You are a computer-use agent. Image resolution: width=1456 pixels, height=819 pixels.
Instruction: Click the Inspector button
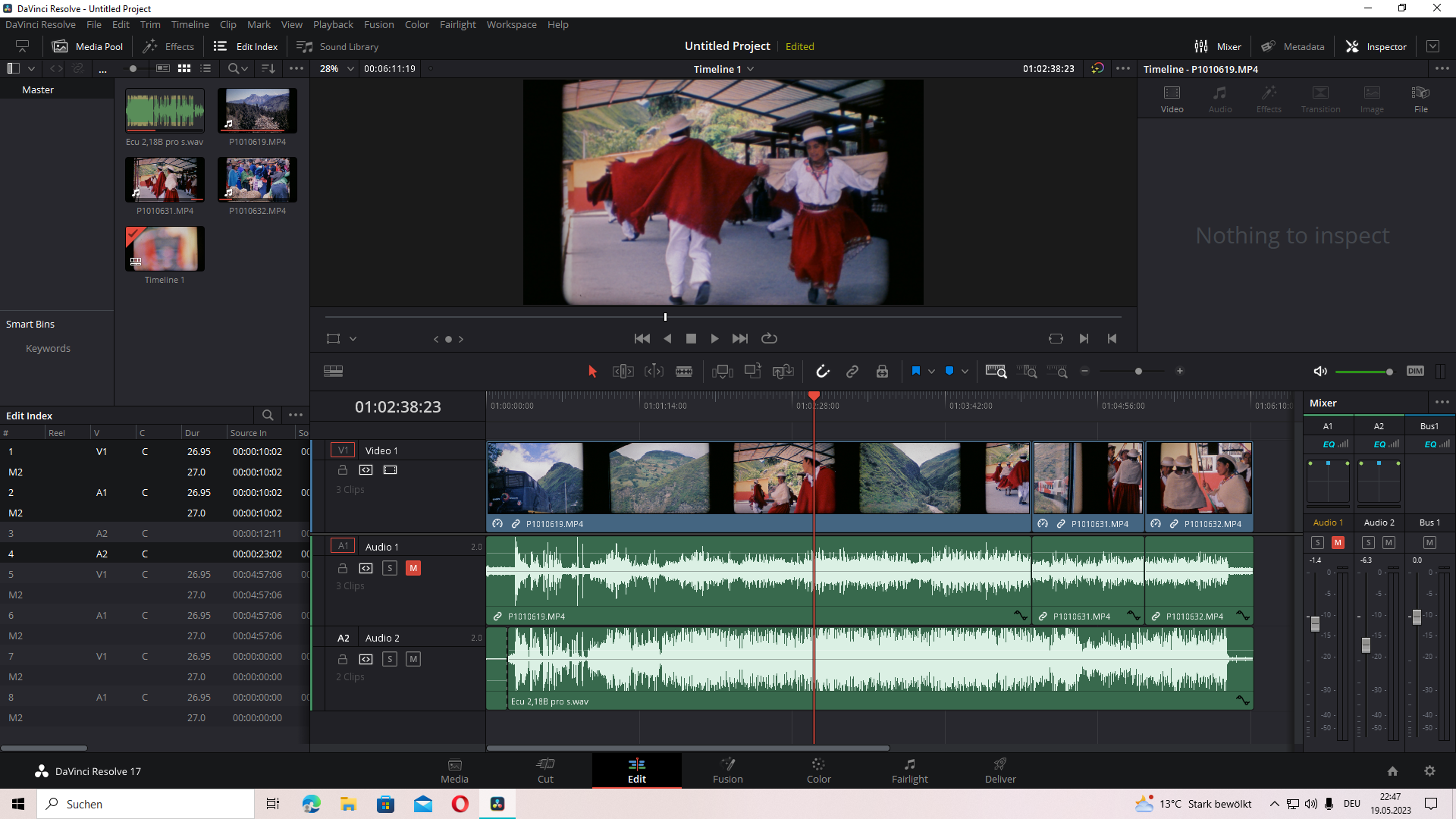(1376, 46)
